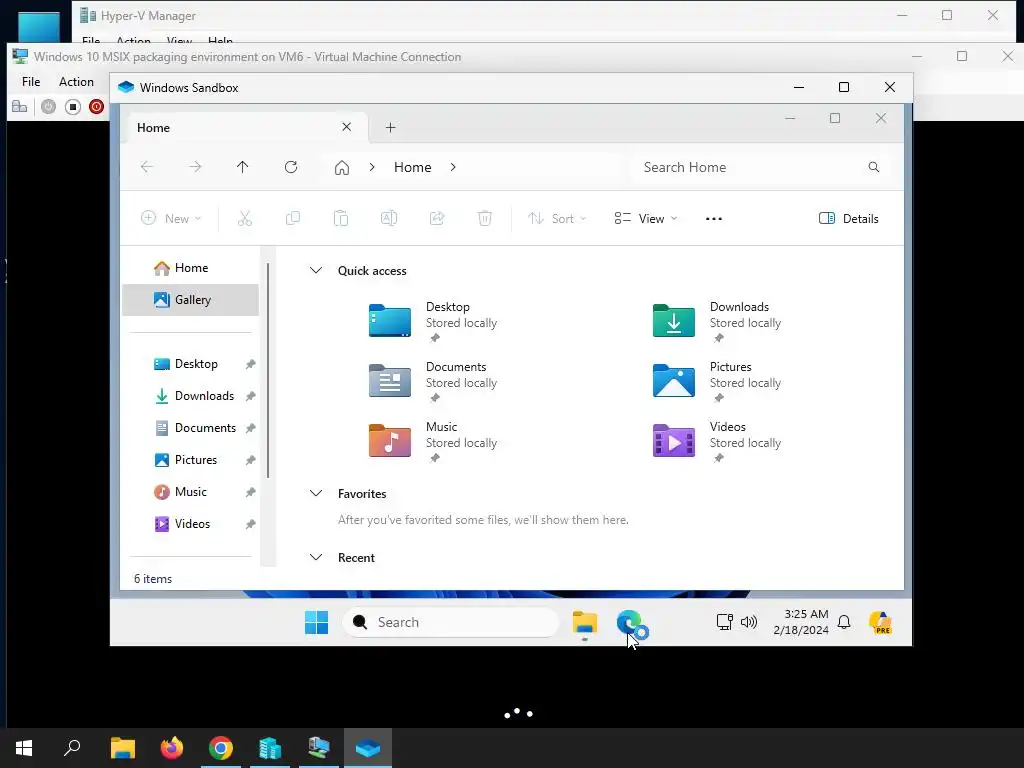Open Sandbox notification bell

point(844,622)
